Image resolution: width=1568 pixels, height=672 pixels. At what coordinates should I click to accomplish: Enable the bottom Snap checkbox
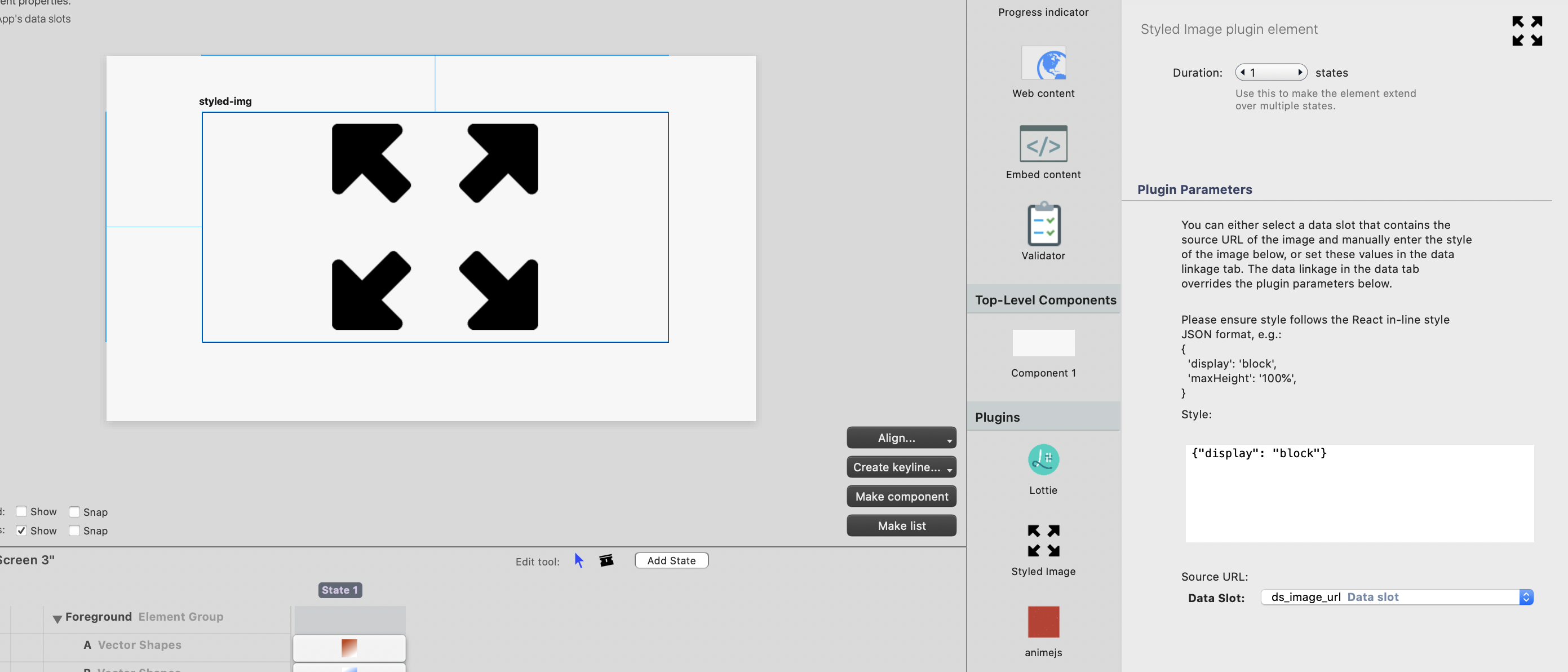click(x=74, y=530)
